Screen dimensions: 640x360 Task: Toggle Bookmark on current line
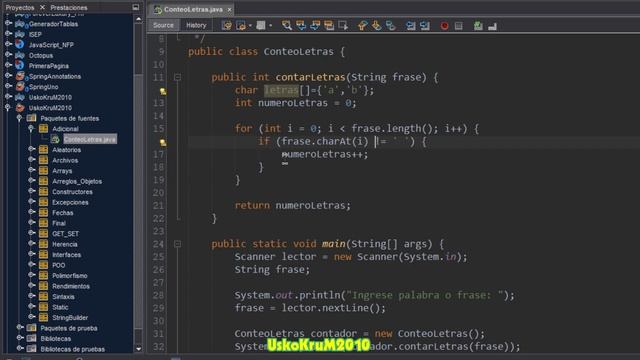(391, 26)
